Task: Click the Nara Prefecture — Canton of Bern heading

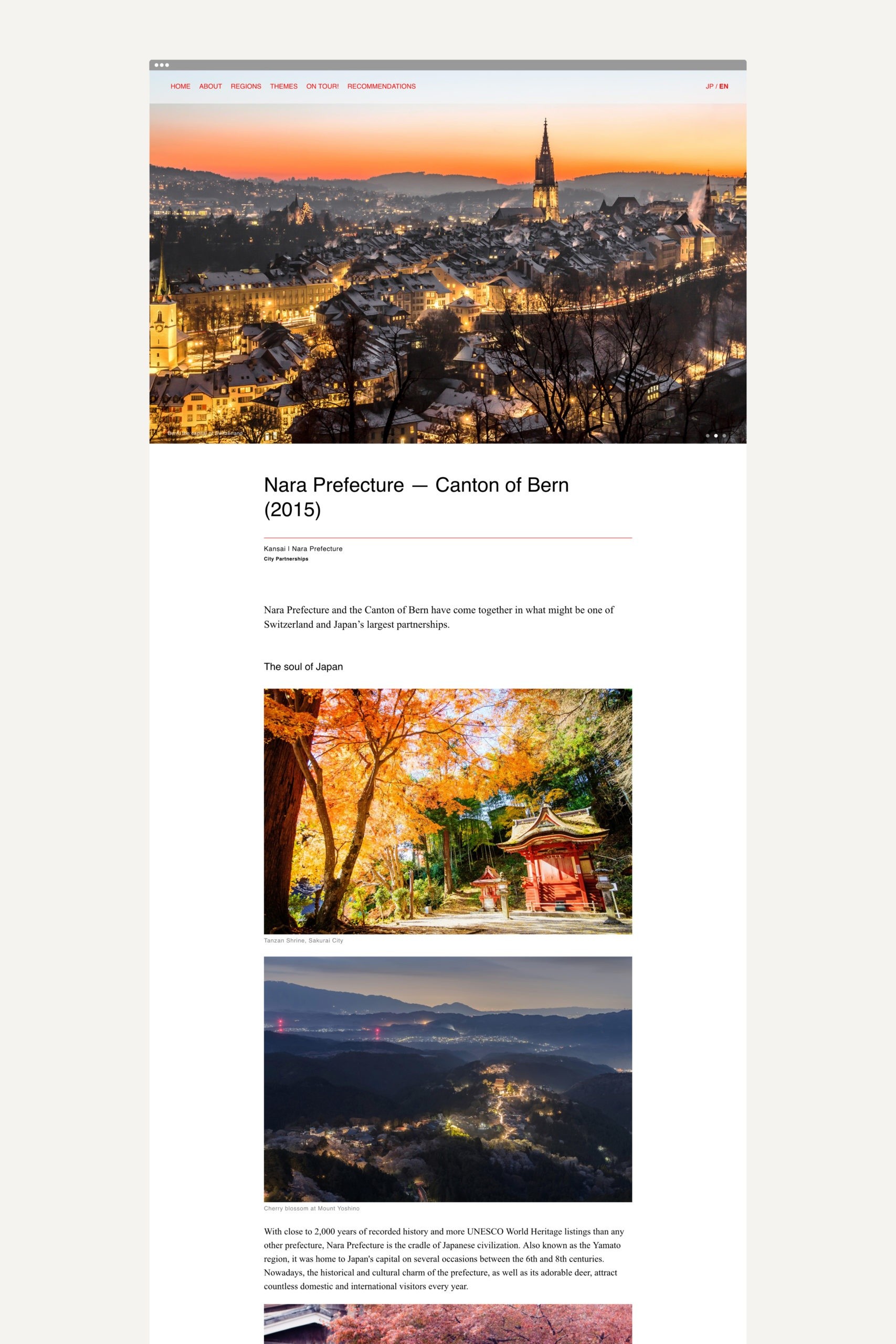Action: point(416,497)
